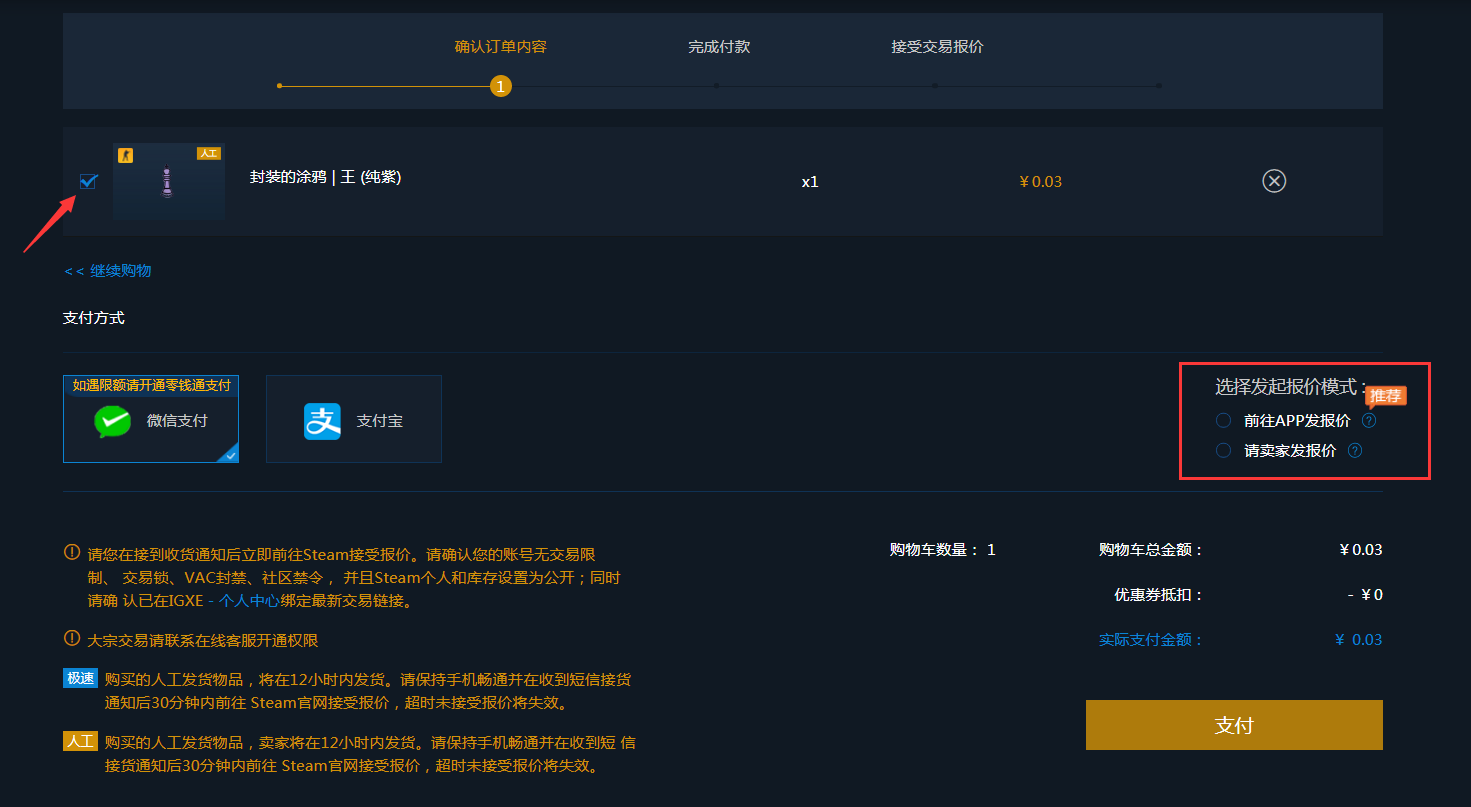The image size is (1471, 807).
Task: Click the step 1 progress circle
Action: coord(500,86)
